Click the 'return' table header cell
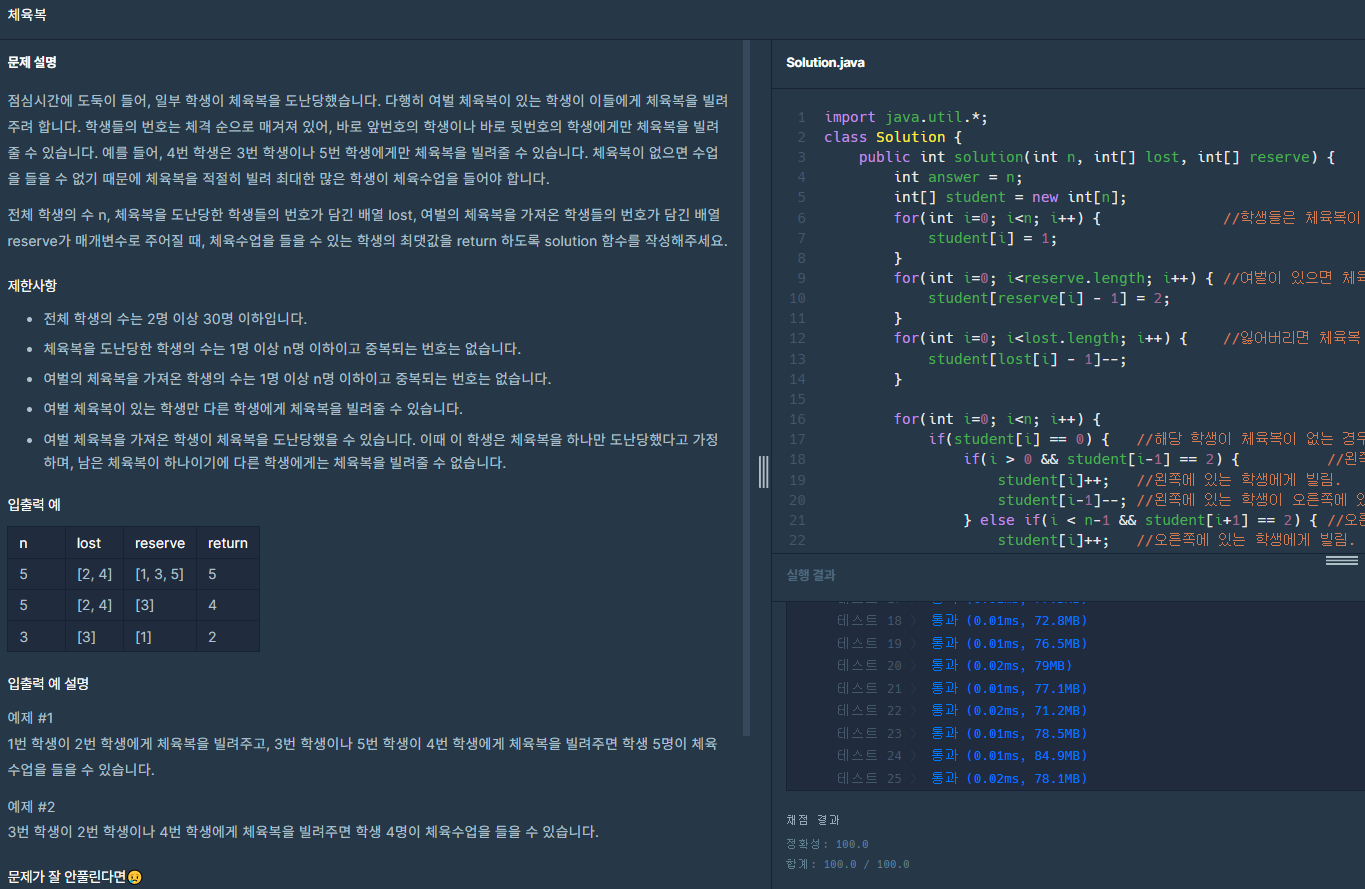The image size is (1365, 889). click(x=228, y=543)
